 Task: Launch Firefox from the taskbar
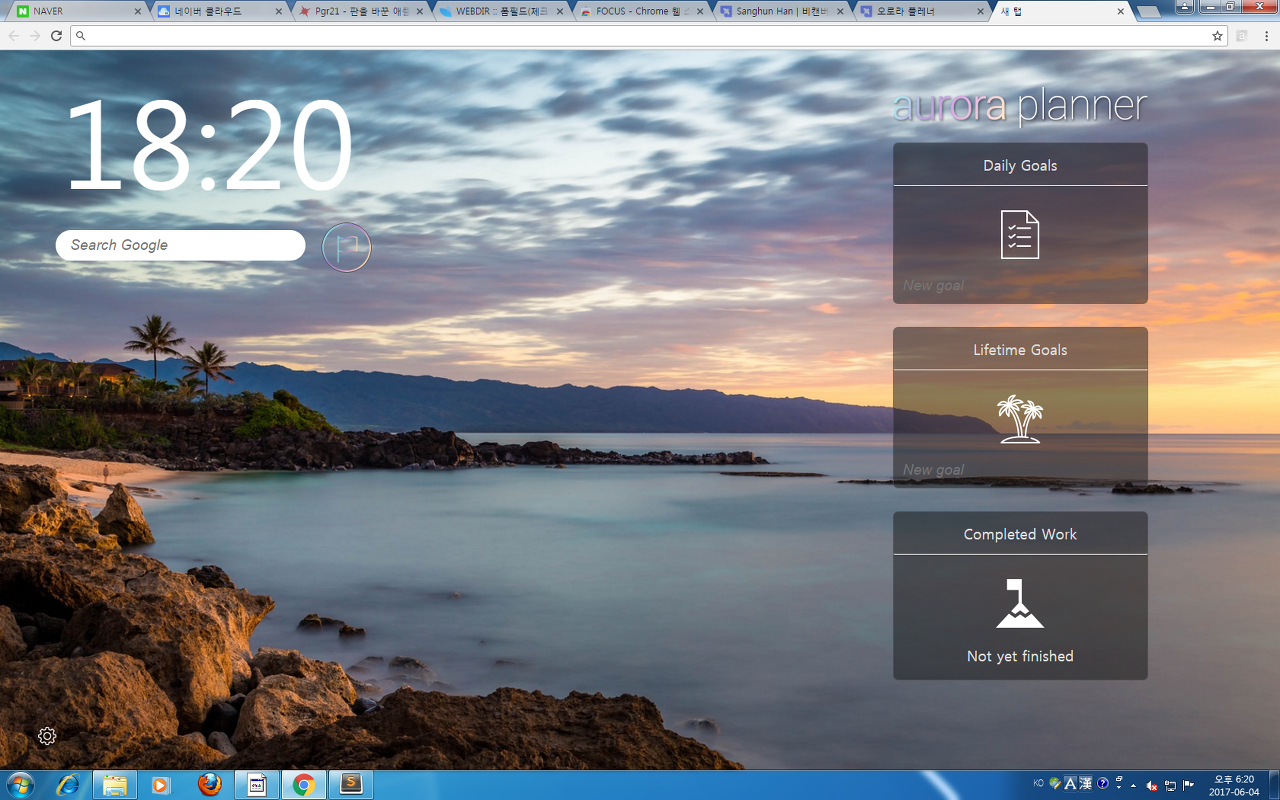click(x=209, y=784)
